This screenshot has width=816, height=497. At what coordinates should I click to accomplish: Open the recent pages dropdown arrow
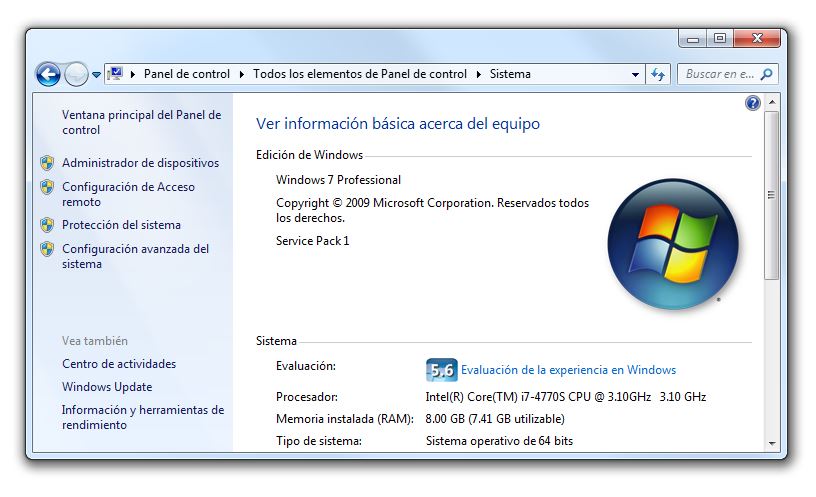96,75
